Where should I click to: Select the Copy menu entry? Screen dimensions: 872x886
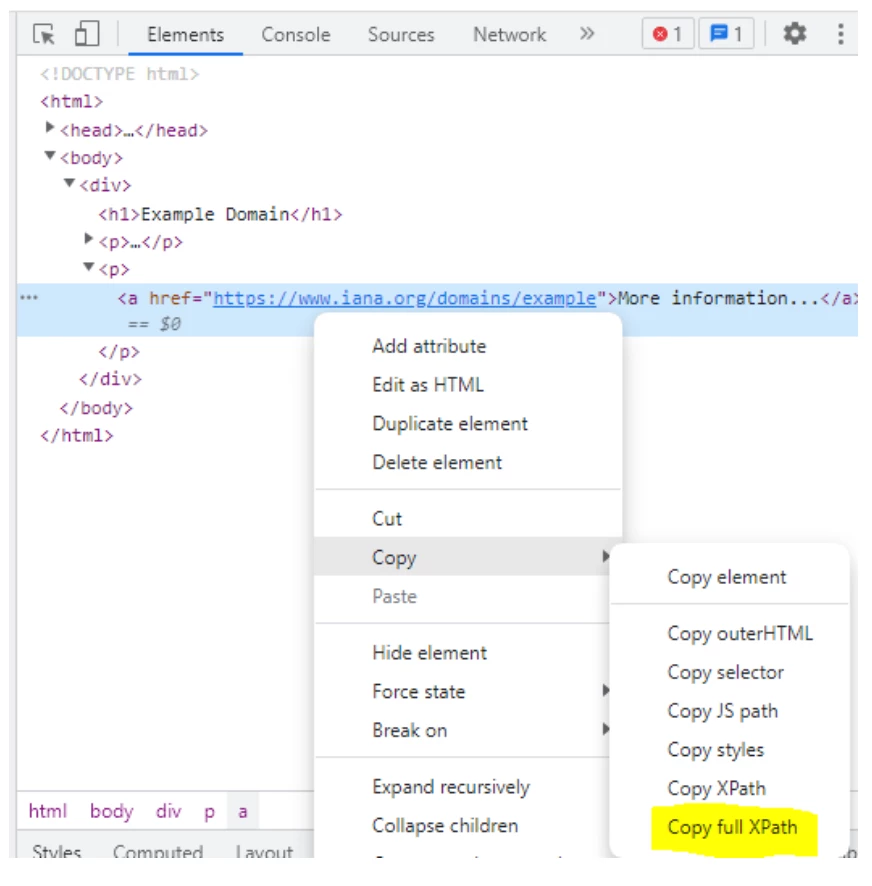point(463,557)
